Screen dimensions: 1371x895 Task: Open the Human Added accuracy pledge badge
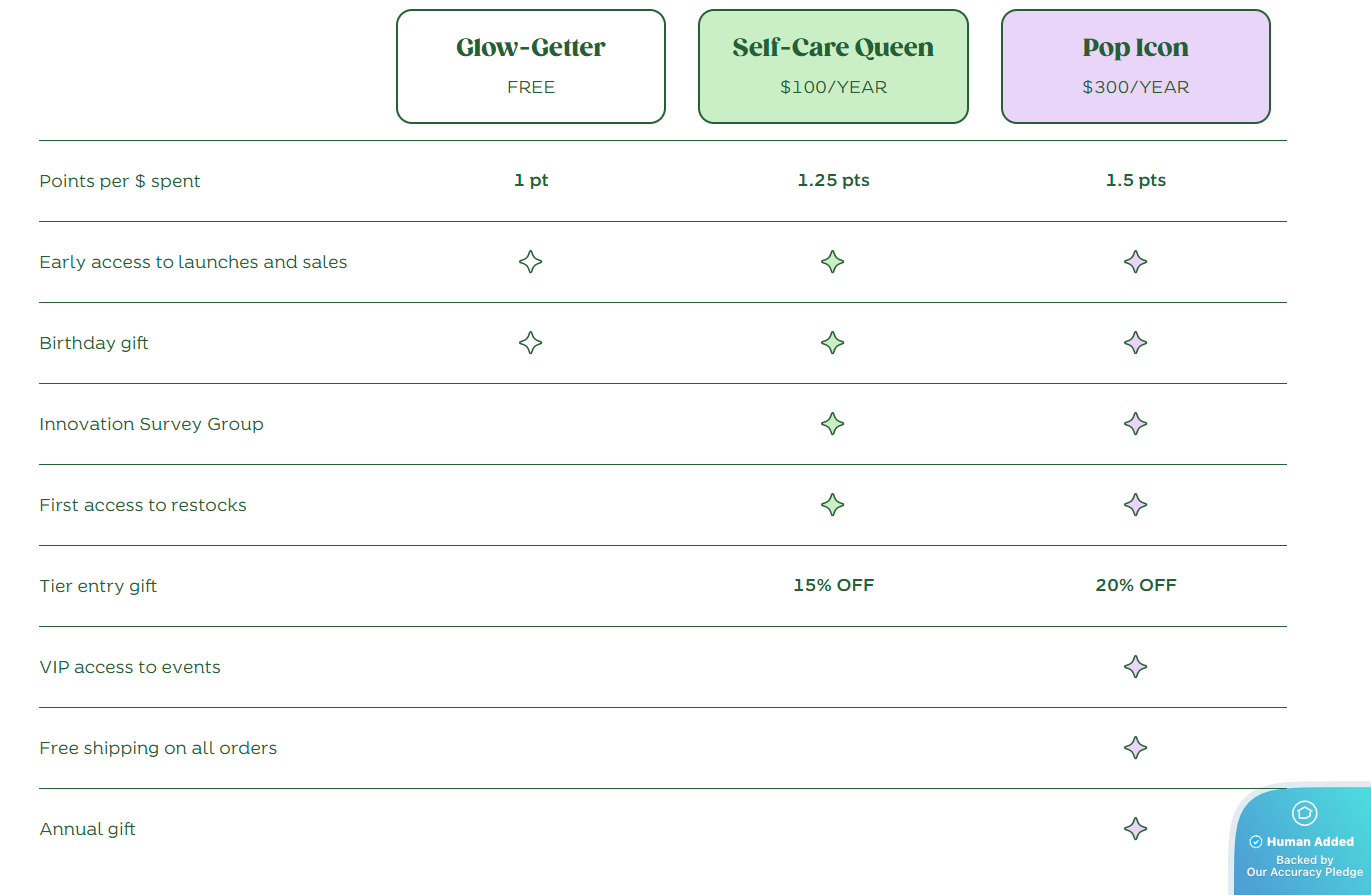tap(1304, 849)
